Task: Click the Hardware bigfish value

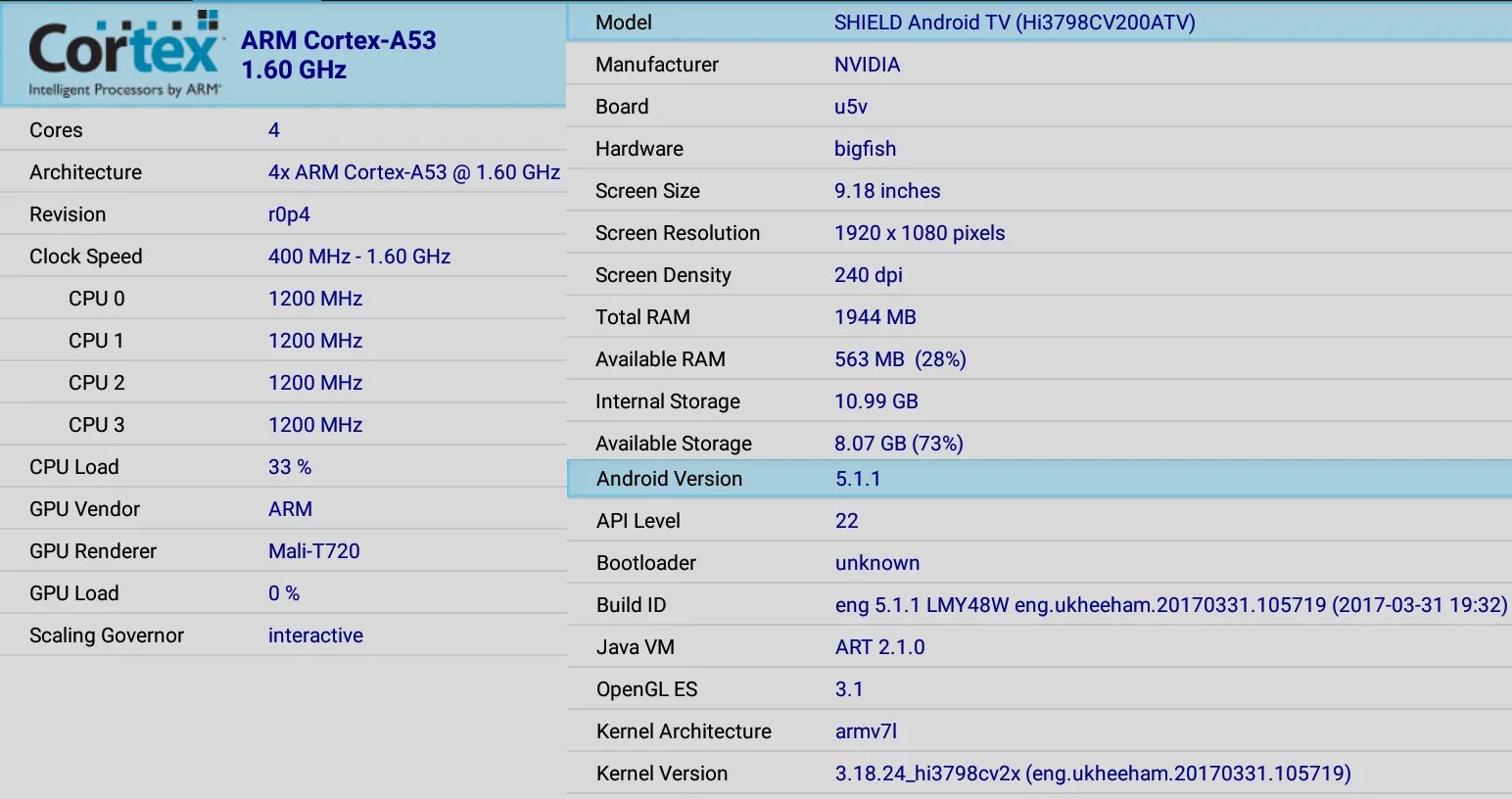Action: (x=865, y=149)
